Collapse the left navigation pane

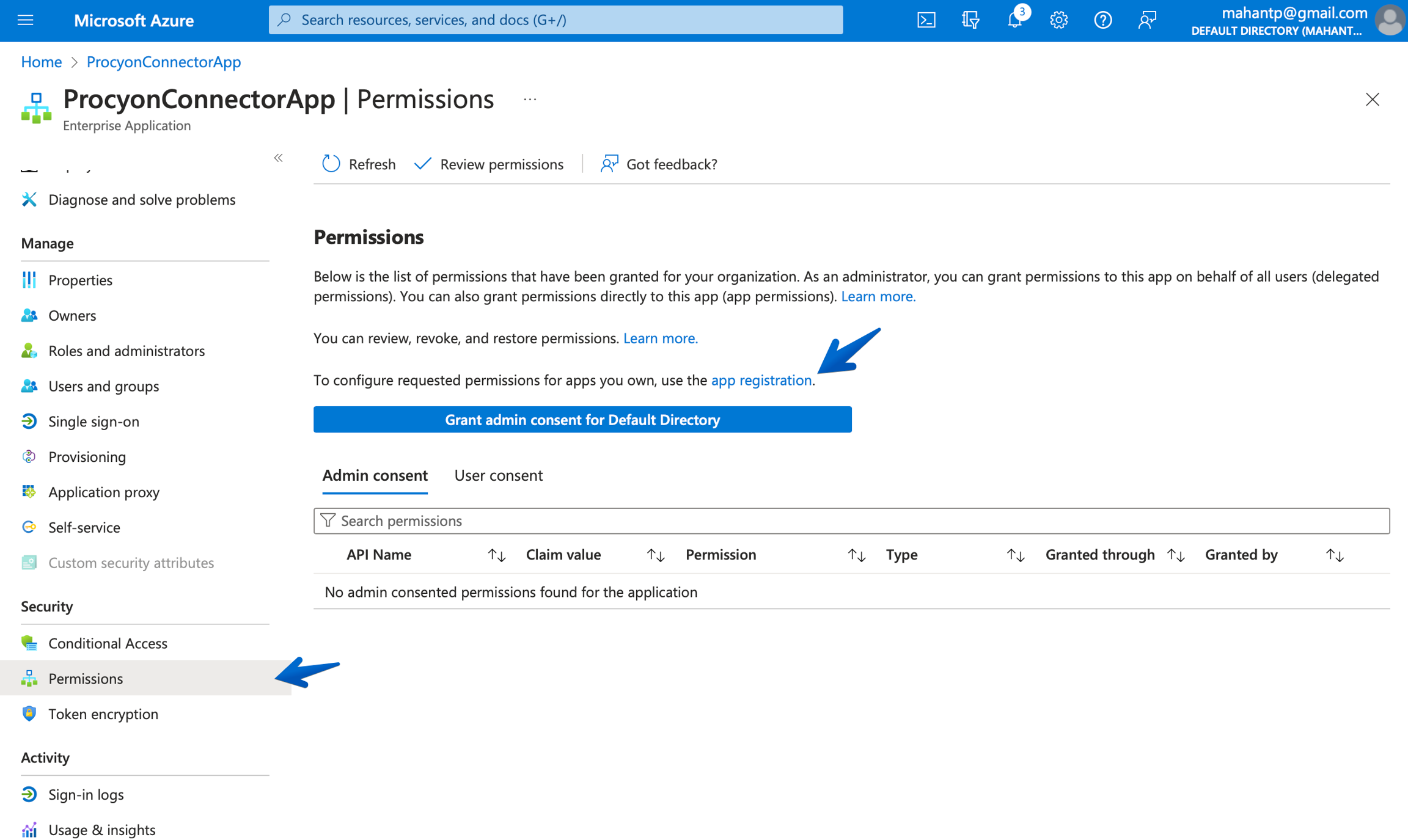(x=278, y=158)
